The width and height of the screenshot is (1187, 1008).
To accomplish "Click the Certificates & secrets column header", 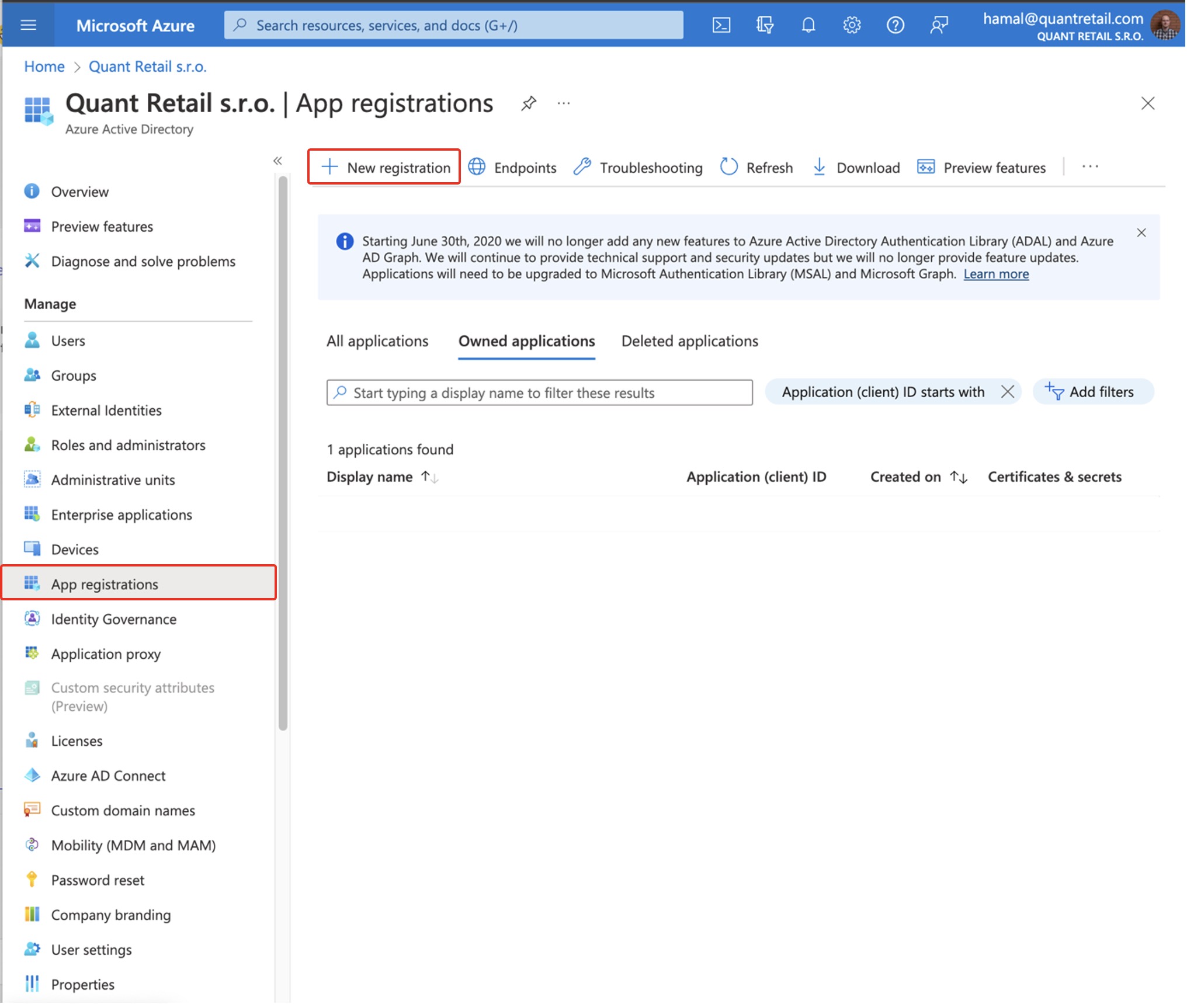I will click(x=1056, y=477).
